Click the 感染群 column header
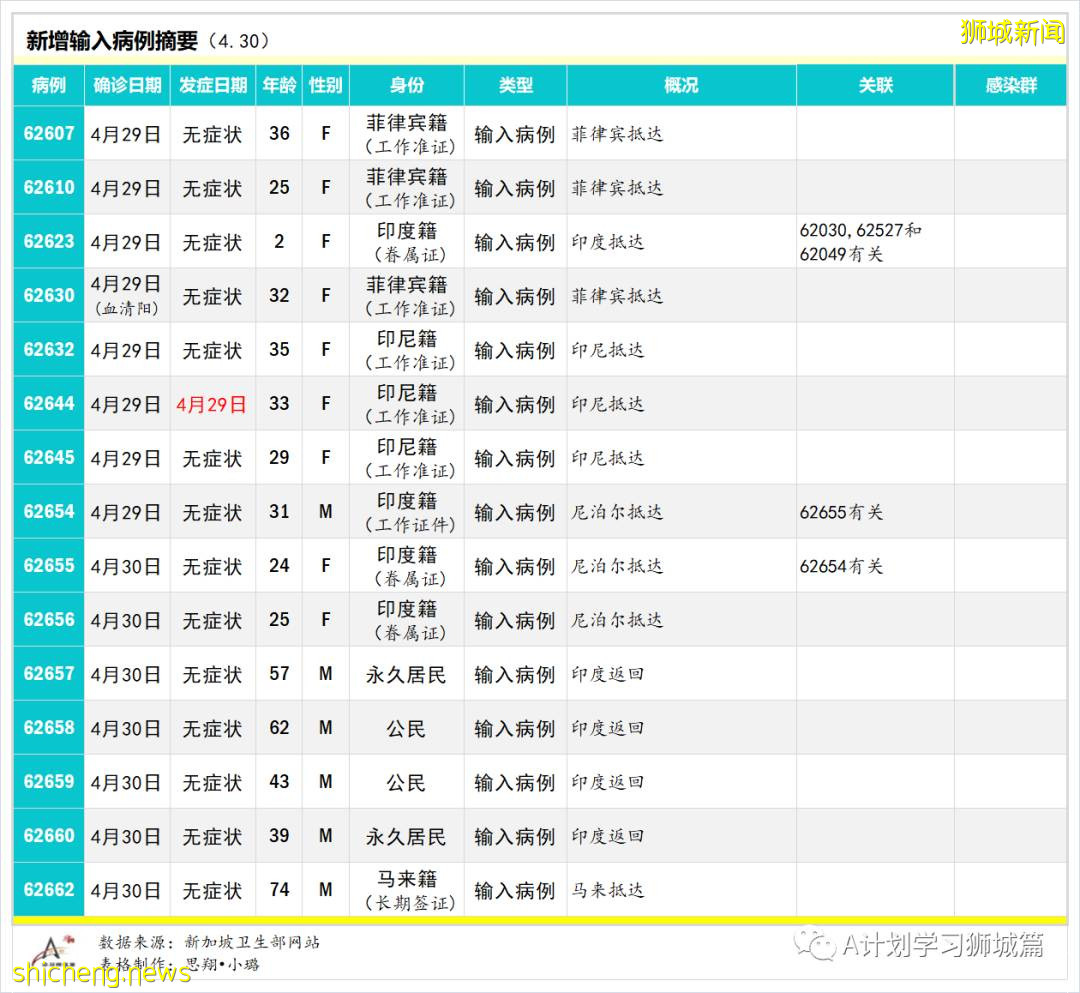The width and height of the screenshot is (1080, 993). pyautogui.click(x=1012, y=86)
